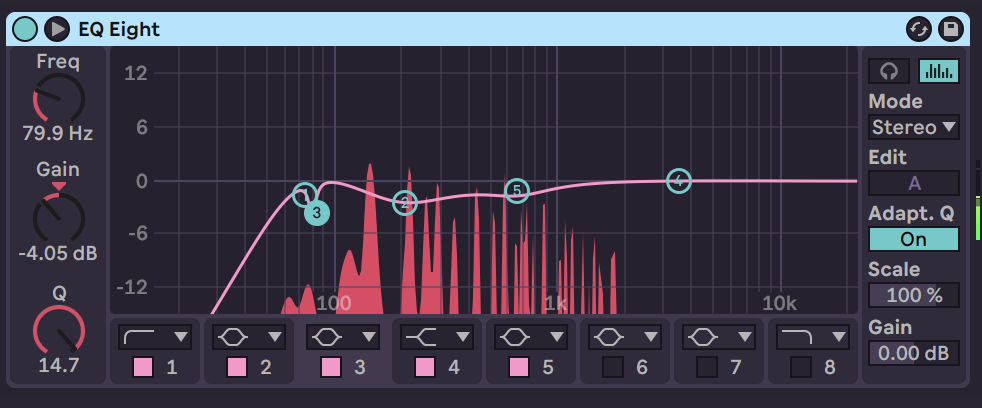Select band number 2 label
This screenshot has height=408, width=982.
click(x=266, y=367)
